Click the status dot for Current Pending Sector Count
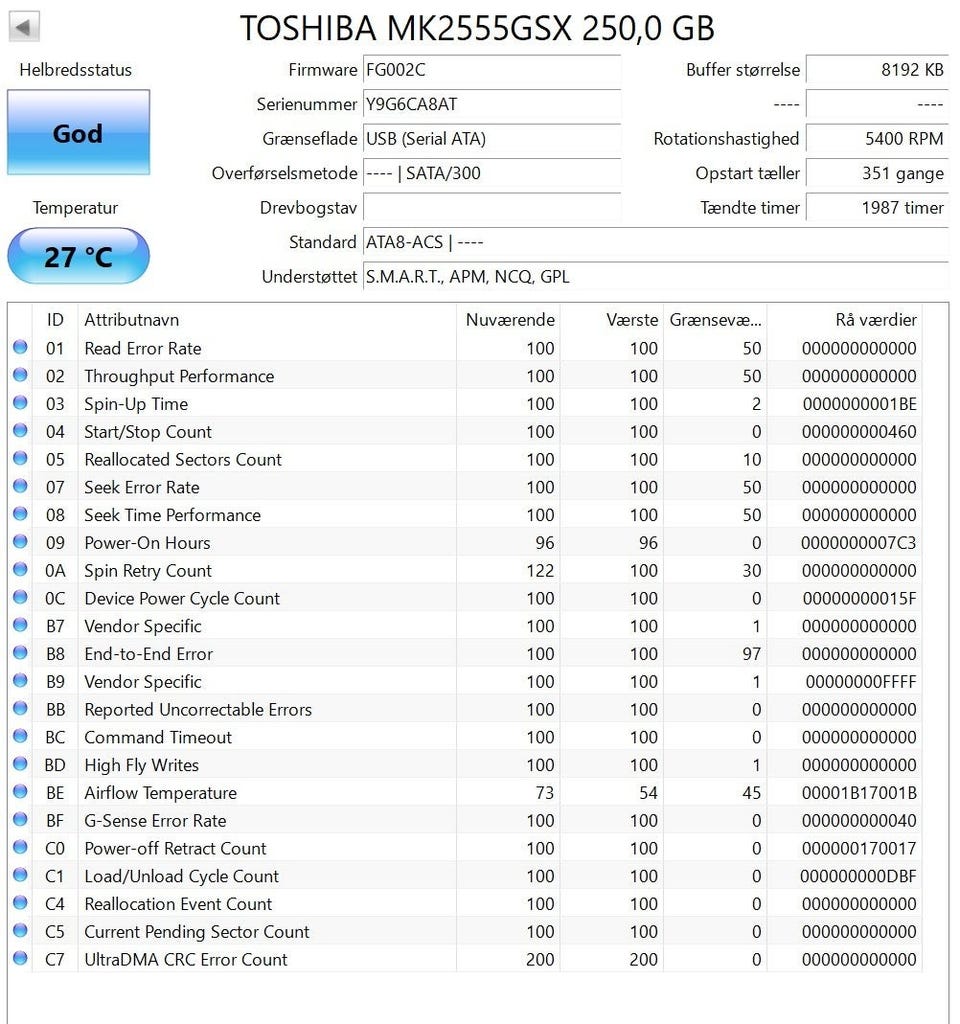 20,931
